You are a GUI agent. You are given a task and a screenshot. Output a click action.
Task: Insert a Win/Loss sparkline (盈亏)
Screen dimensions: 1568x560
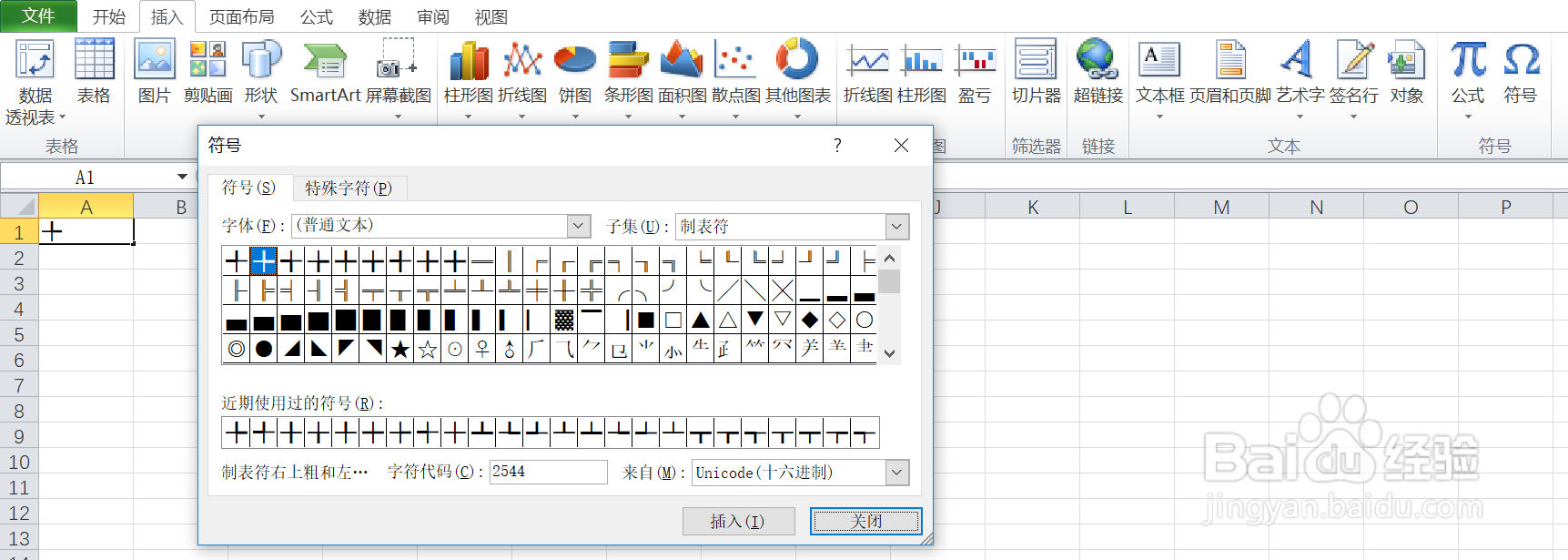(975, 73)
